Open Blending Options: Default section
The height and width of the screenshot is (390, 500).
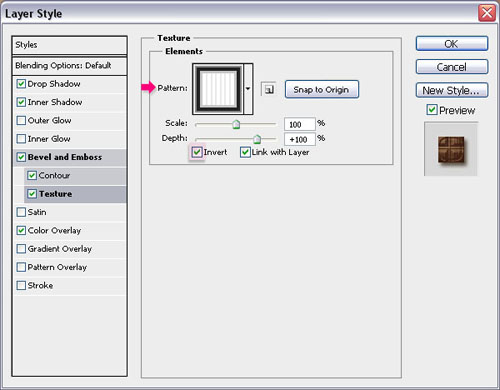coord(69,66)
